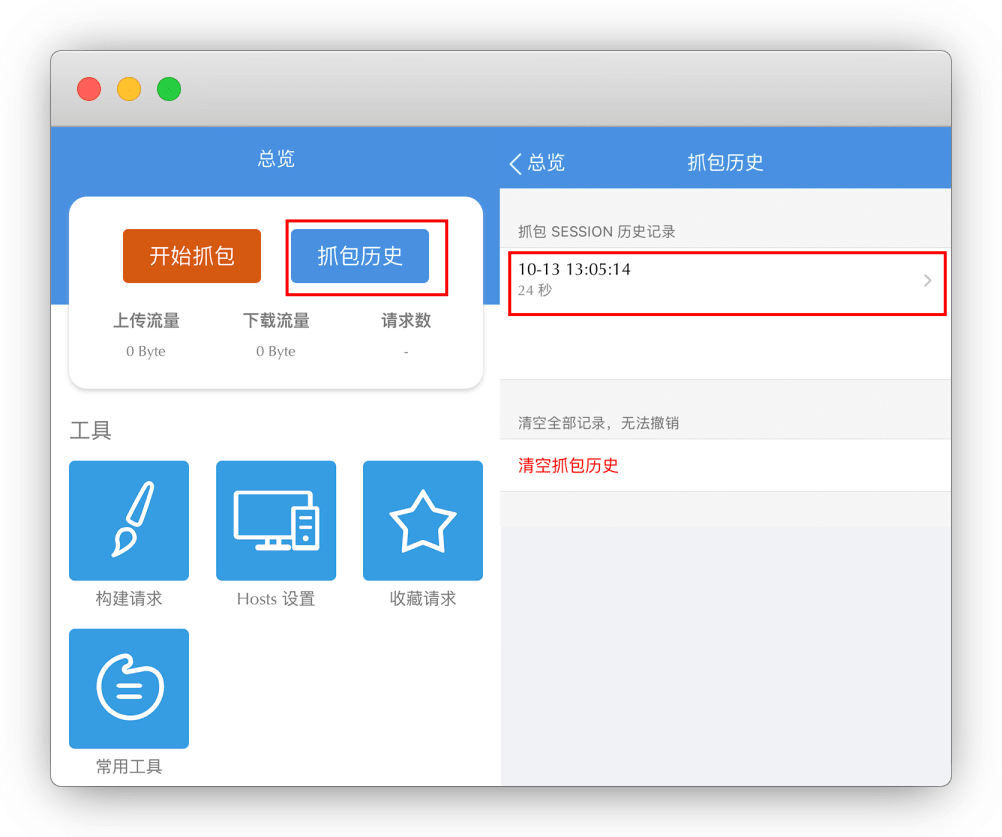
Task: Select the 下载流量 statistic
Action: [x=276, y=321]
